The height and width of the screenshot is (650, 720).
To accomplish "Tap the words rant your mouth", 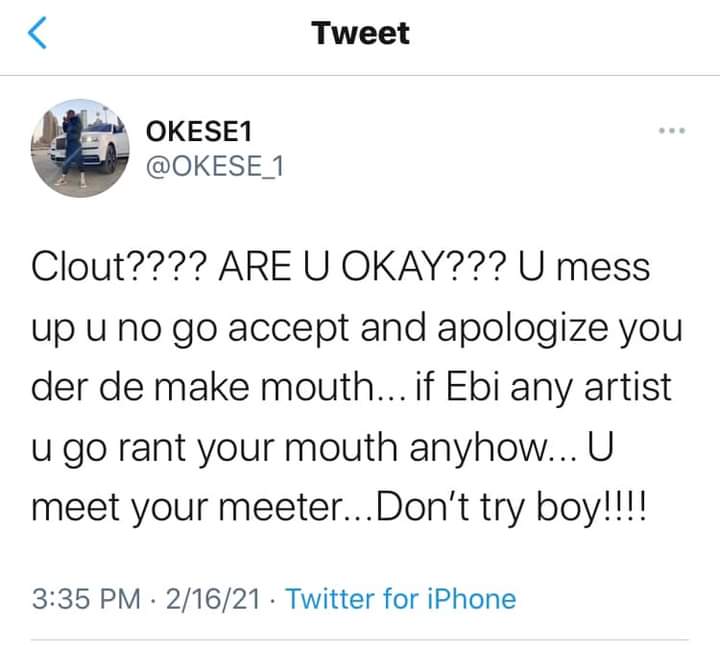I will (258, 448).
